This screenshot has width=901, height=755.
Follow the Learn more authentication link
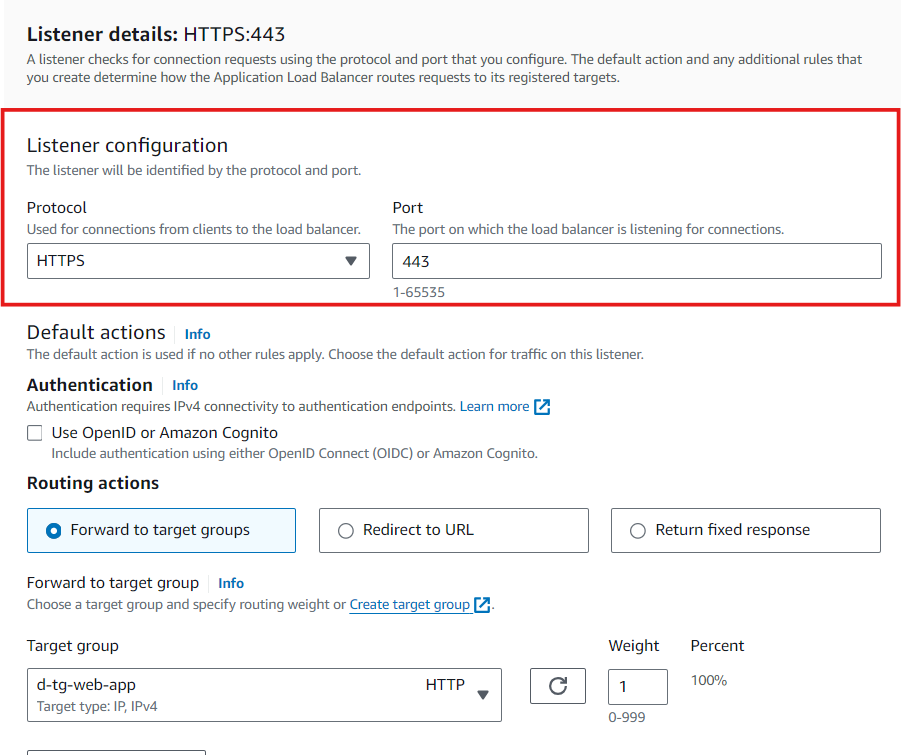(x=494, y=407)
